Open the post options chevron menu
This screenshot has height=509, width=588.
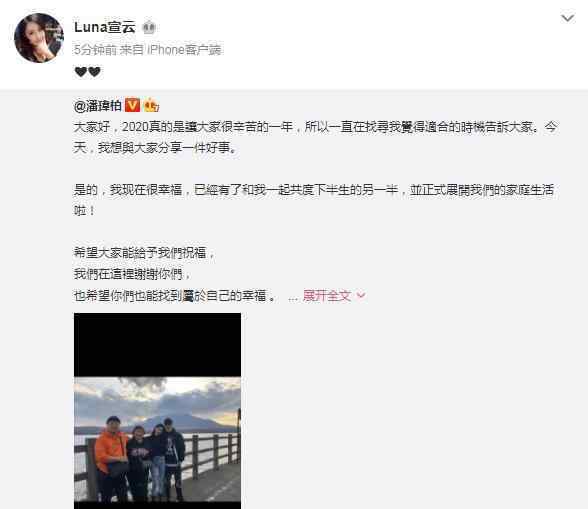[567, 18]
